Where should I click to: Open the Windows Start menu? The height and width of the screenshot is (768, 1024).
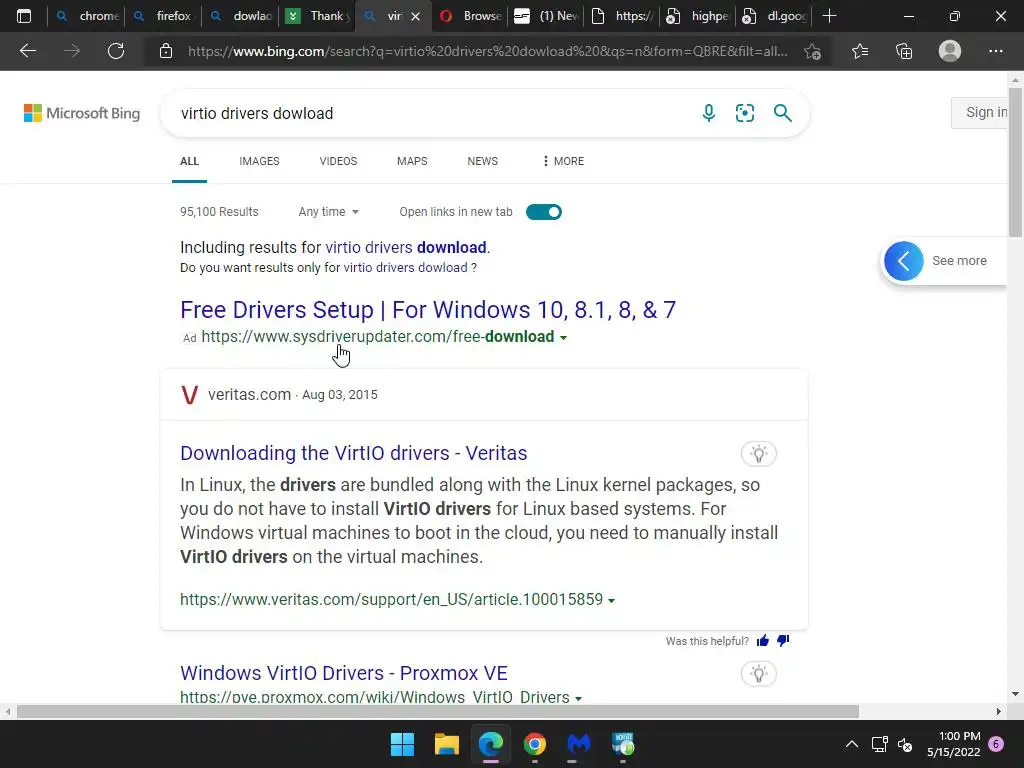(402, 744)
